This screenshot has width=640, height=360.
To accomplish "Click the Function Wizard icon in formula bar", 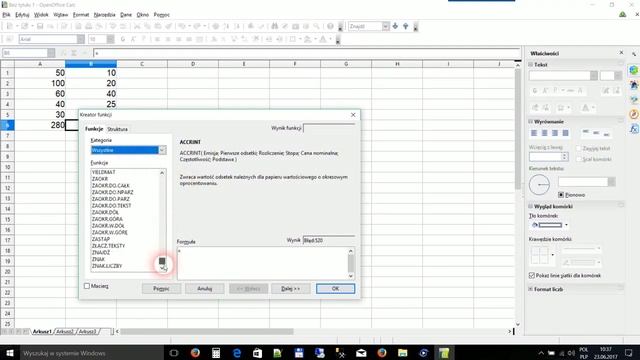I will tap(63, 53).
